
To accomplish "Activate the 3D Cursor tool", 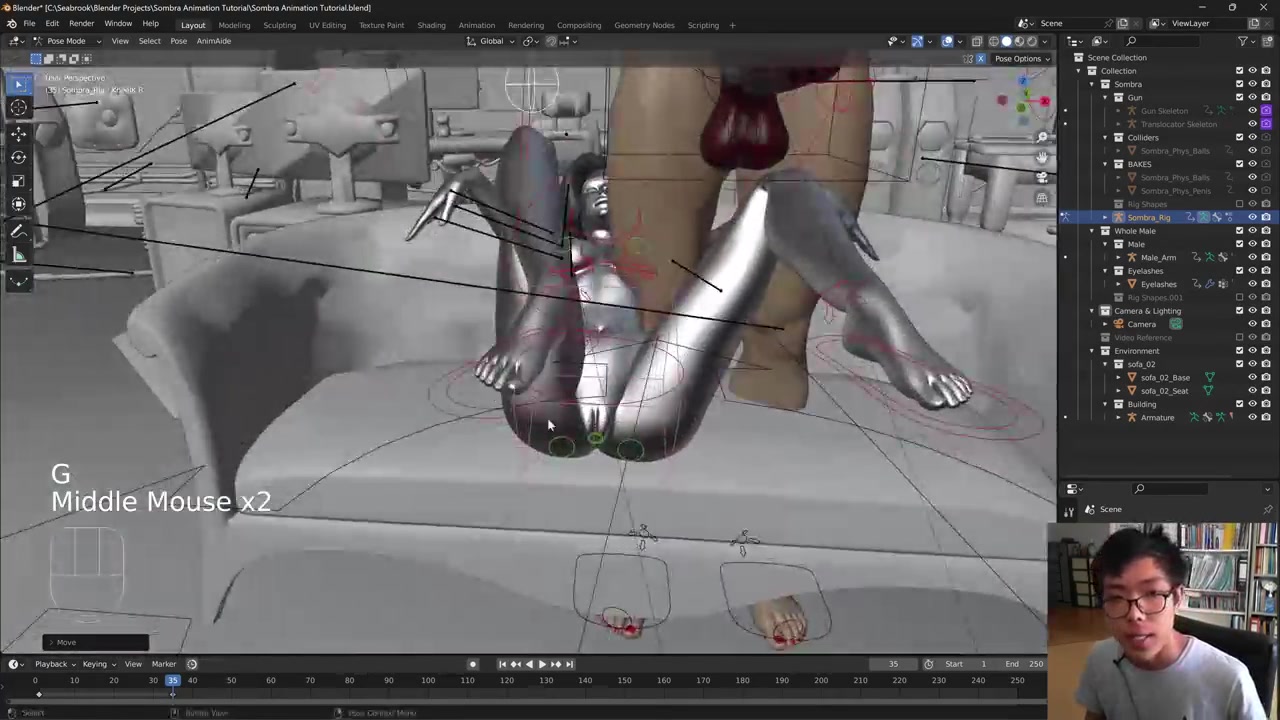I will click(x=18, y=108).
